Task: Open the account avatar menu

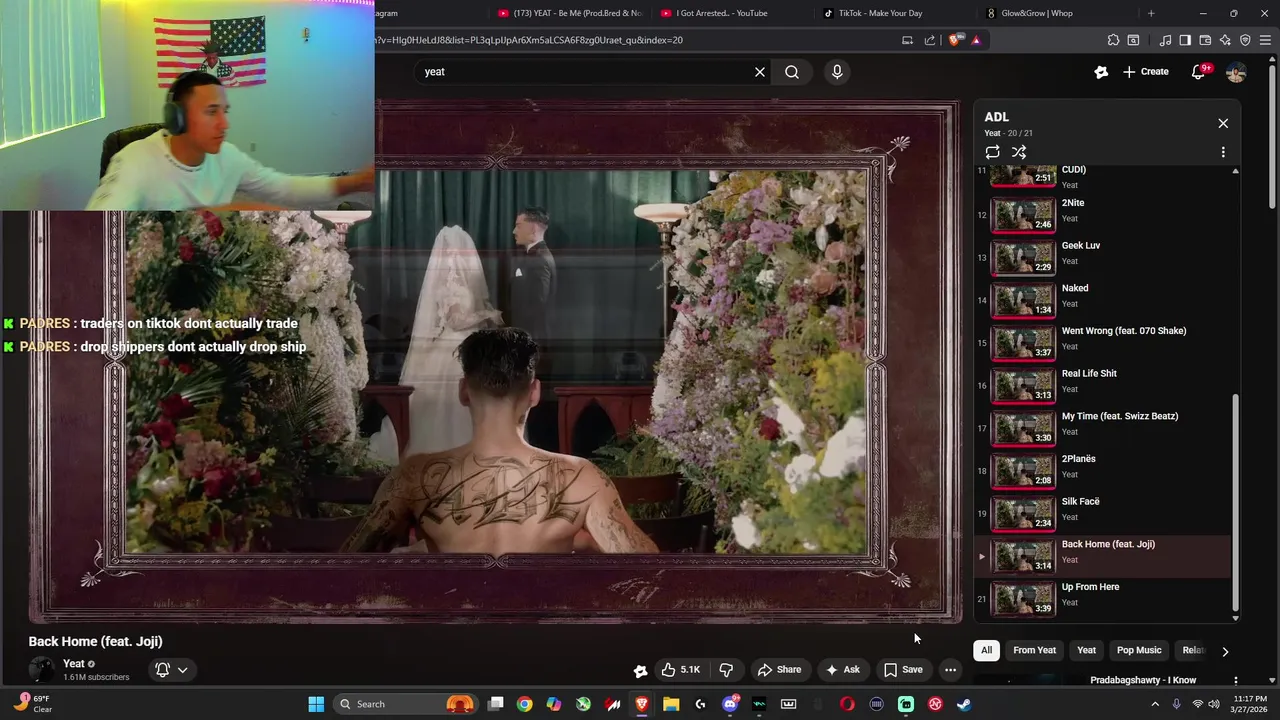Action: click(1236, 72)
